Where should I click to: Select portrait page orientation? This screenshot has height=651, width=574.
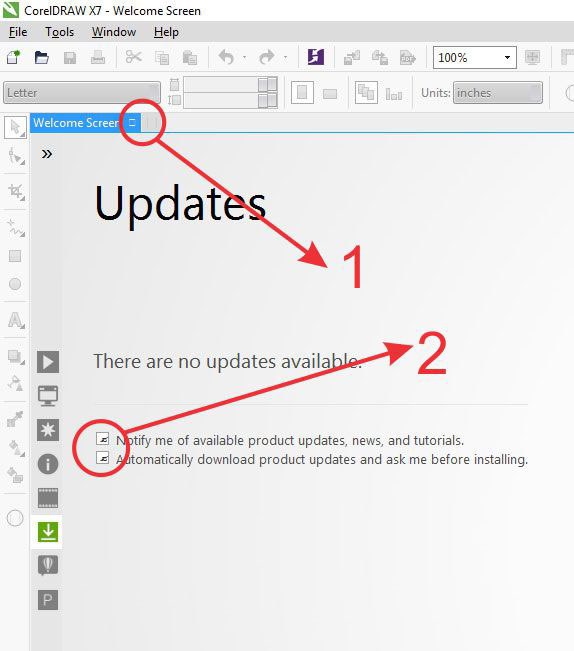pyautogui.click(x=302, y=93)
